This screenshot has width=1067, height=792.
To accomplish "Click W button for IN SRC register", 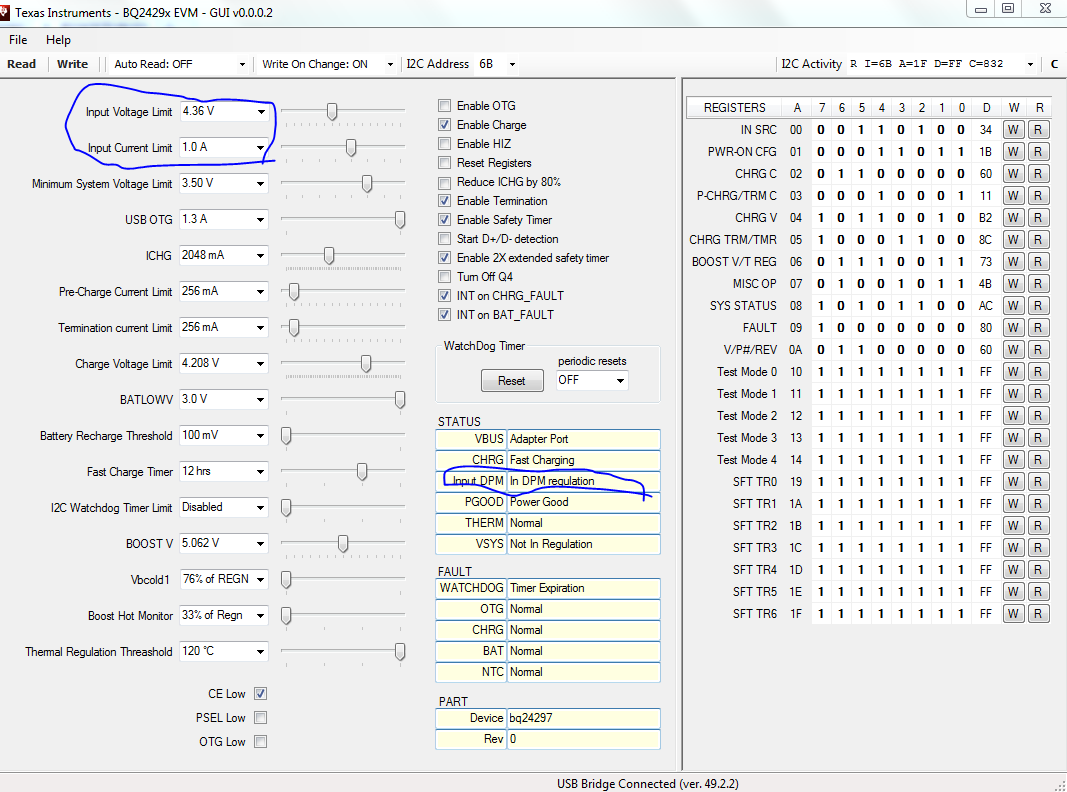I will pyautogui.click(x=1013, y=130).
